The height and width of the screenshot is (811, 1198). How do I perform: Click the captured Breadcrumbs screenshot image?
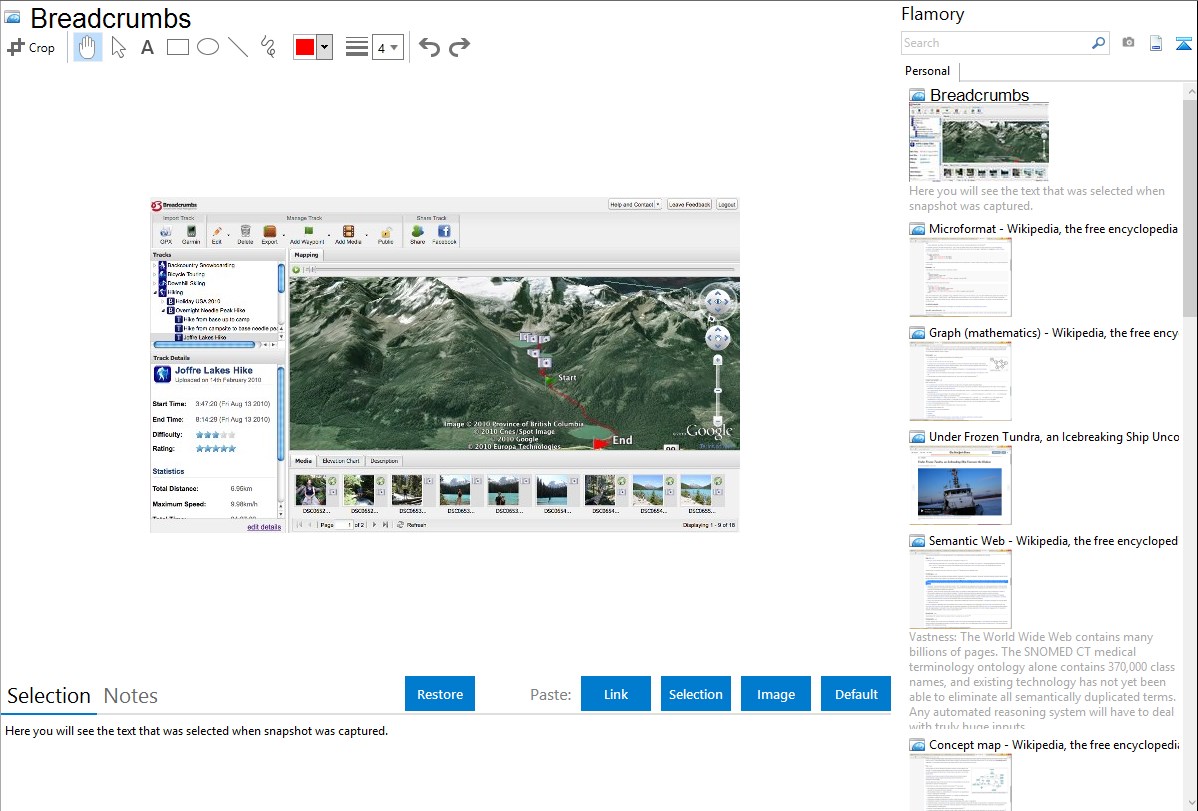tap(445, 365)
